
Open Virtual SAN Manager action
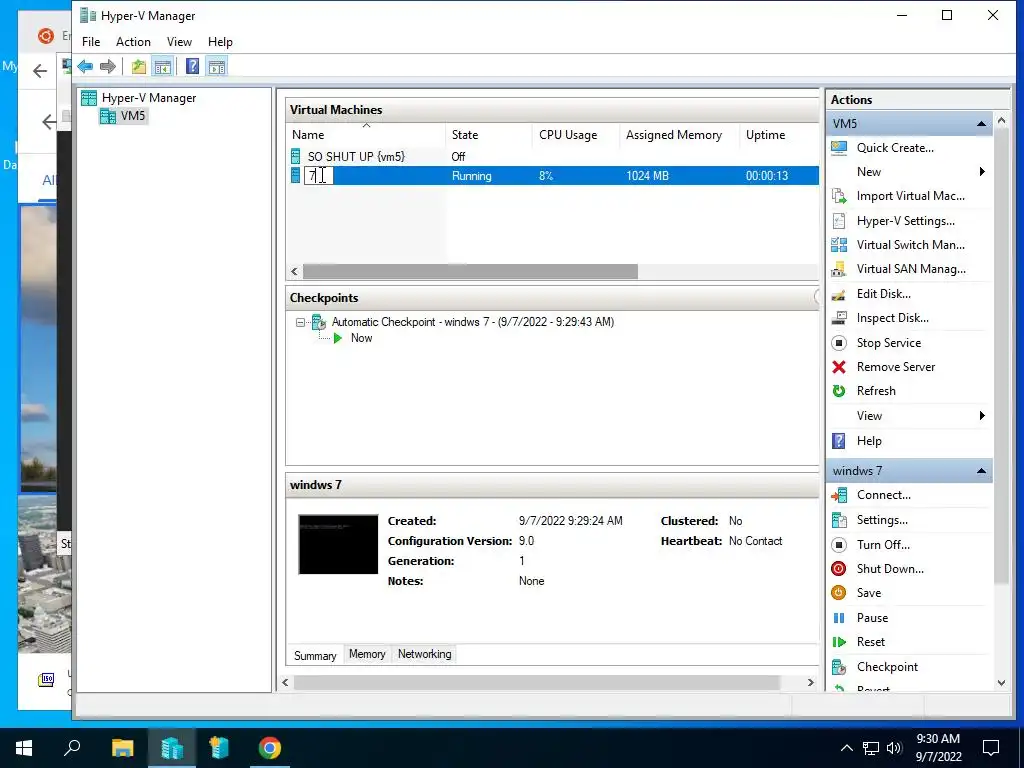pyautogui.click(x=911, y=269)
